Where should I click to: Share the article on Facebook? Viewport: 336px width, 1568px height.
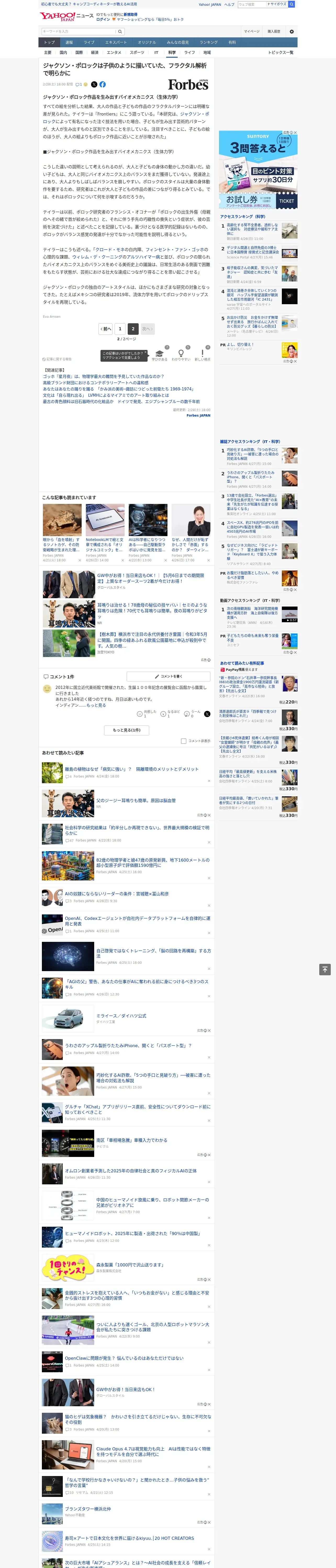102,85
